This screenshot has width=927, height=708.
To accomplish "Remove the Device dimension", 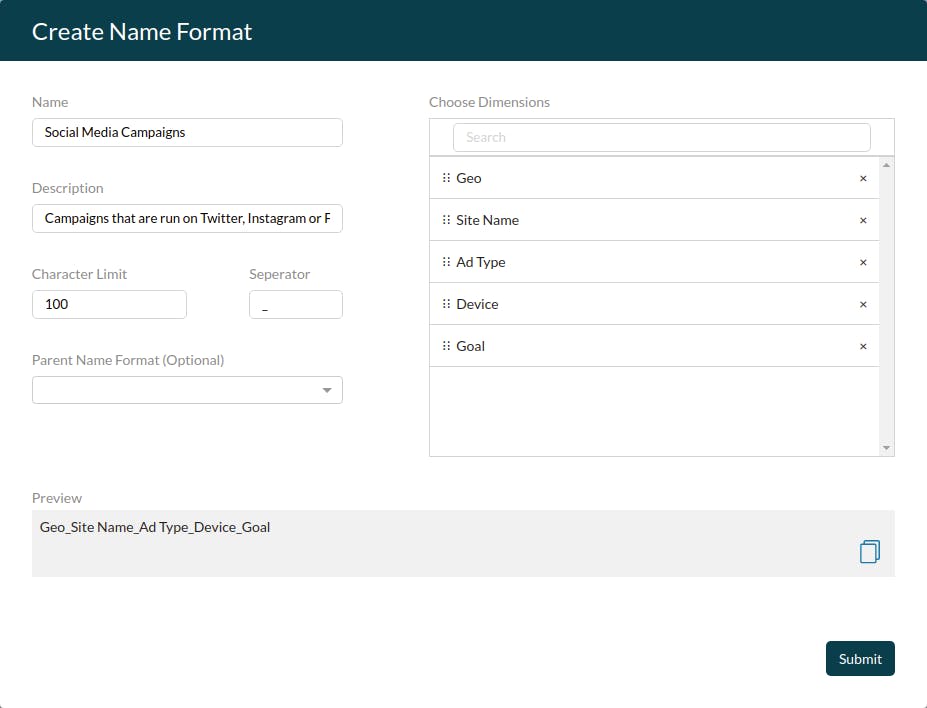I will 863,304.
